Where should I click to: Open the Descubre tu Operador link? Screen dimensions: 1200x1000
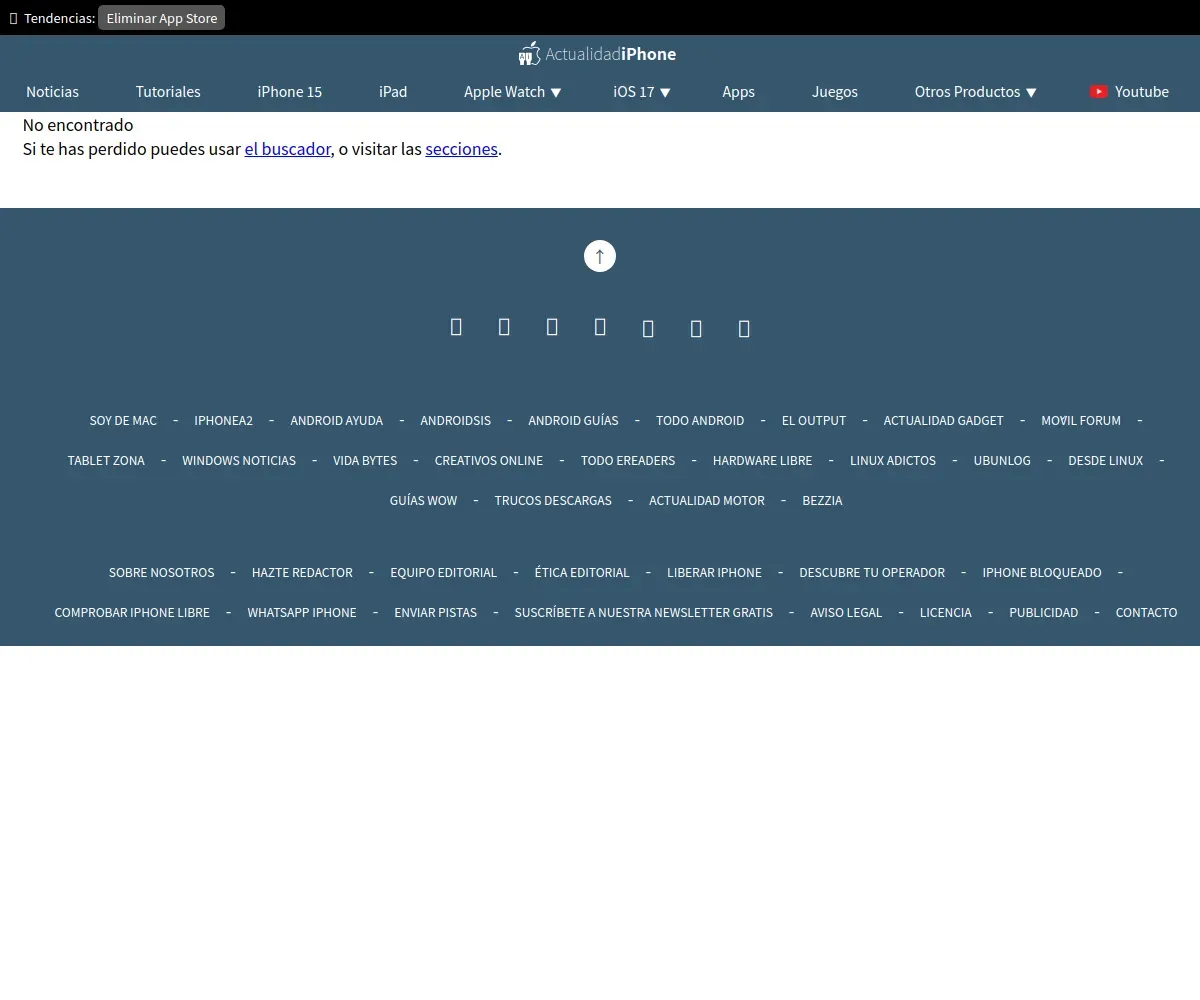(x=872, y=572)
